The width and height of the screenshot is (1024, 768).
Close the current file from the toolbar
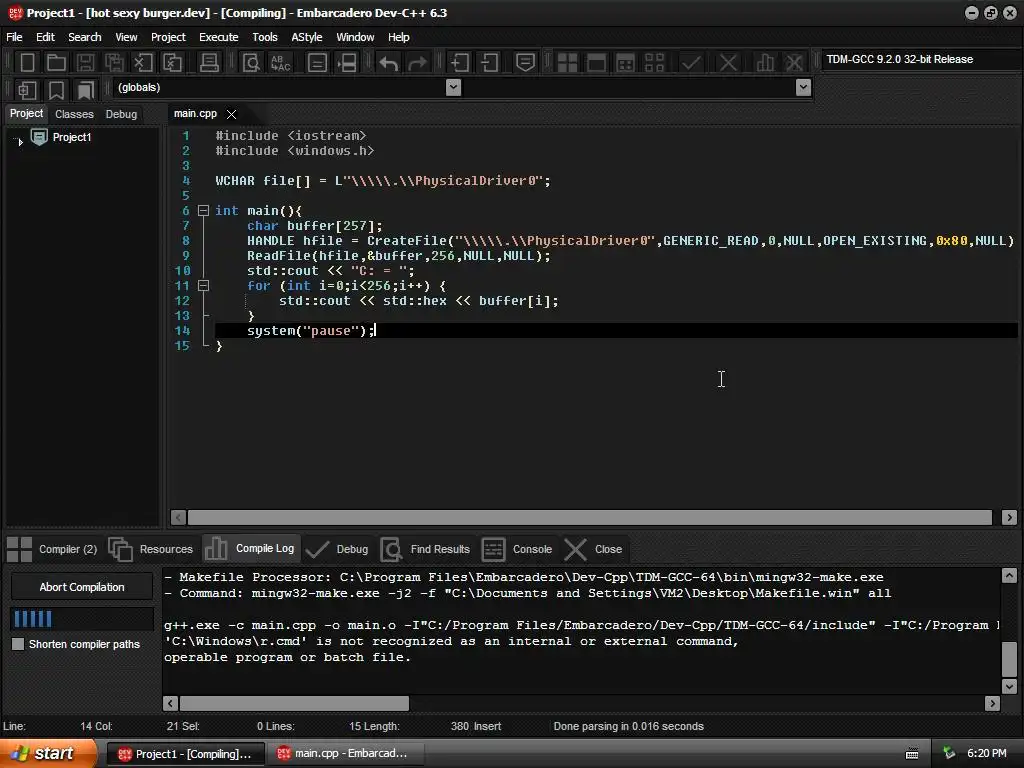[x=143, y=63]
